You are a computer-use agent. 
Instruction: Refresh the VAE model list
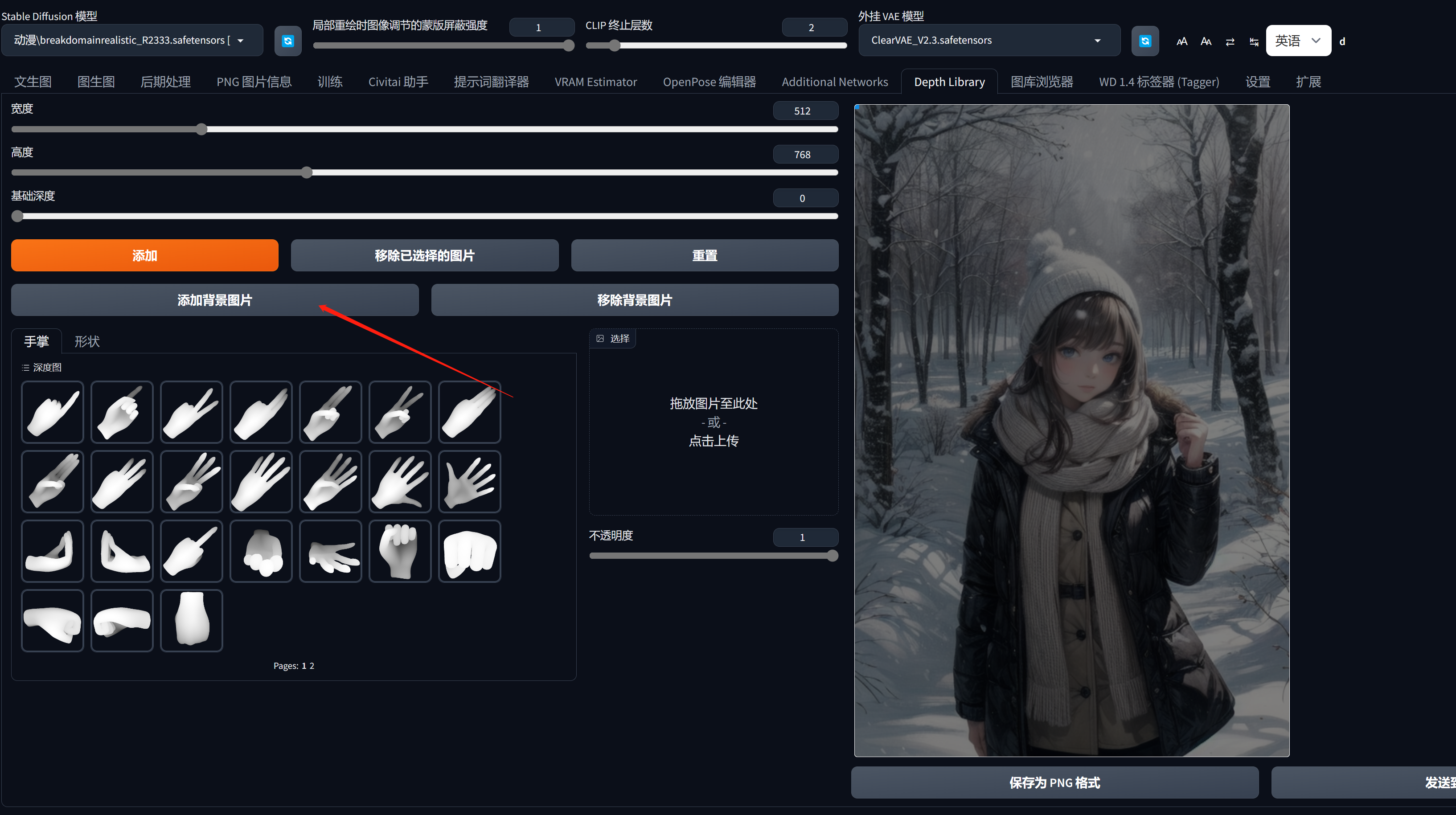click(x=1145, y=40)
